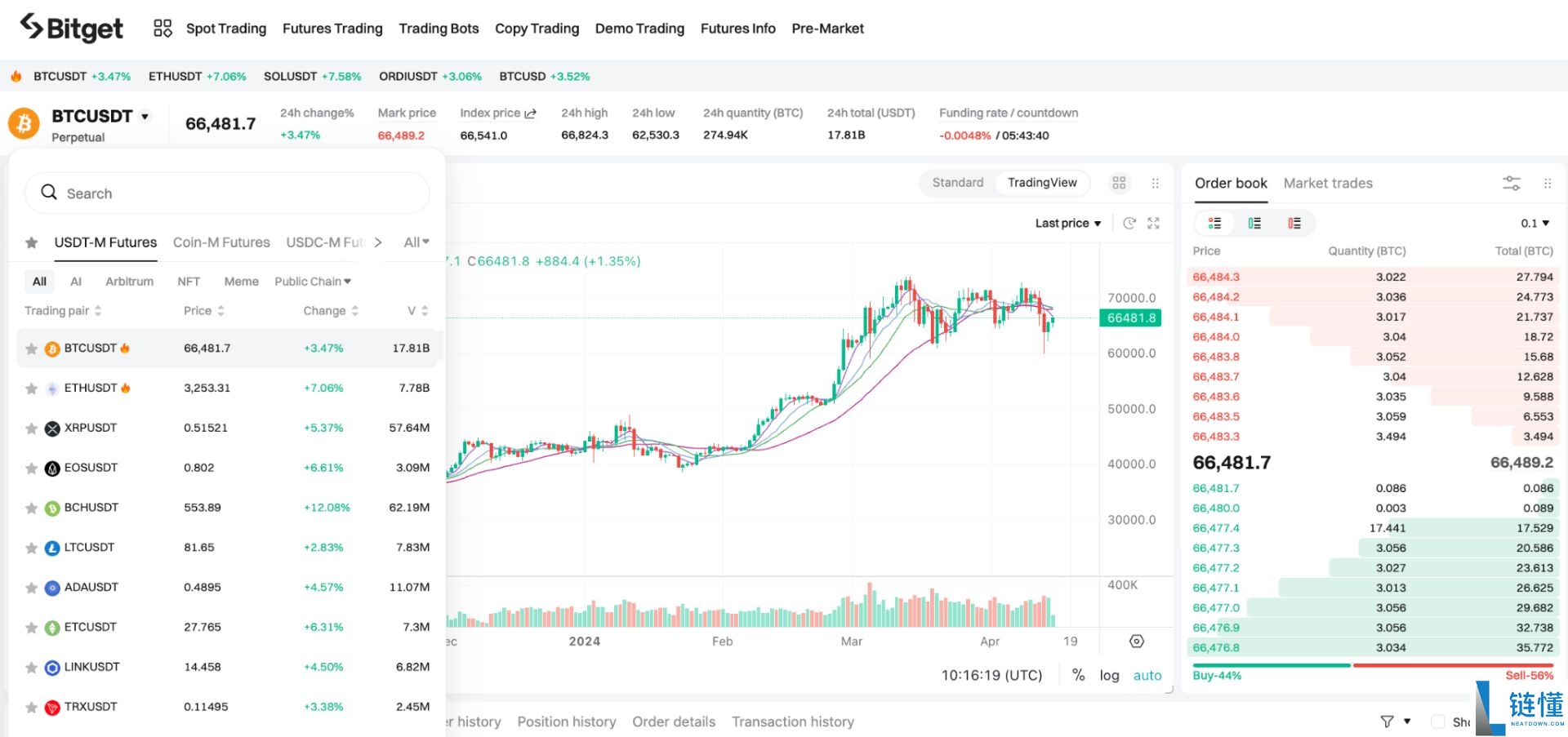Open the All markets dropdown
The width and height of the screenshot is (1568, 737).
(416, 242)
